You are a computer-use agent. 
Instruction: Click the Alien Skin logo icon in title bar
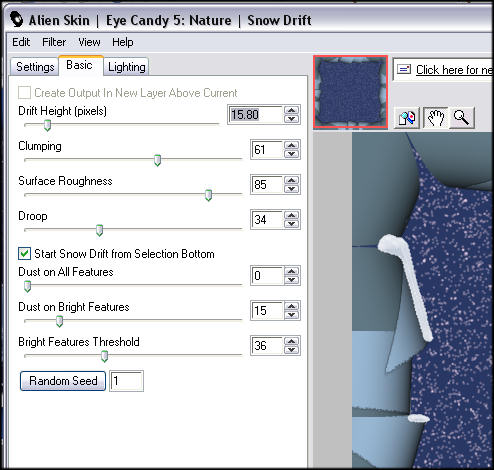(16, 19)
